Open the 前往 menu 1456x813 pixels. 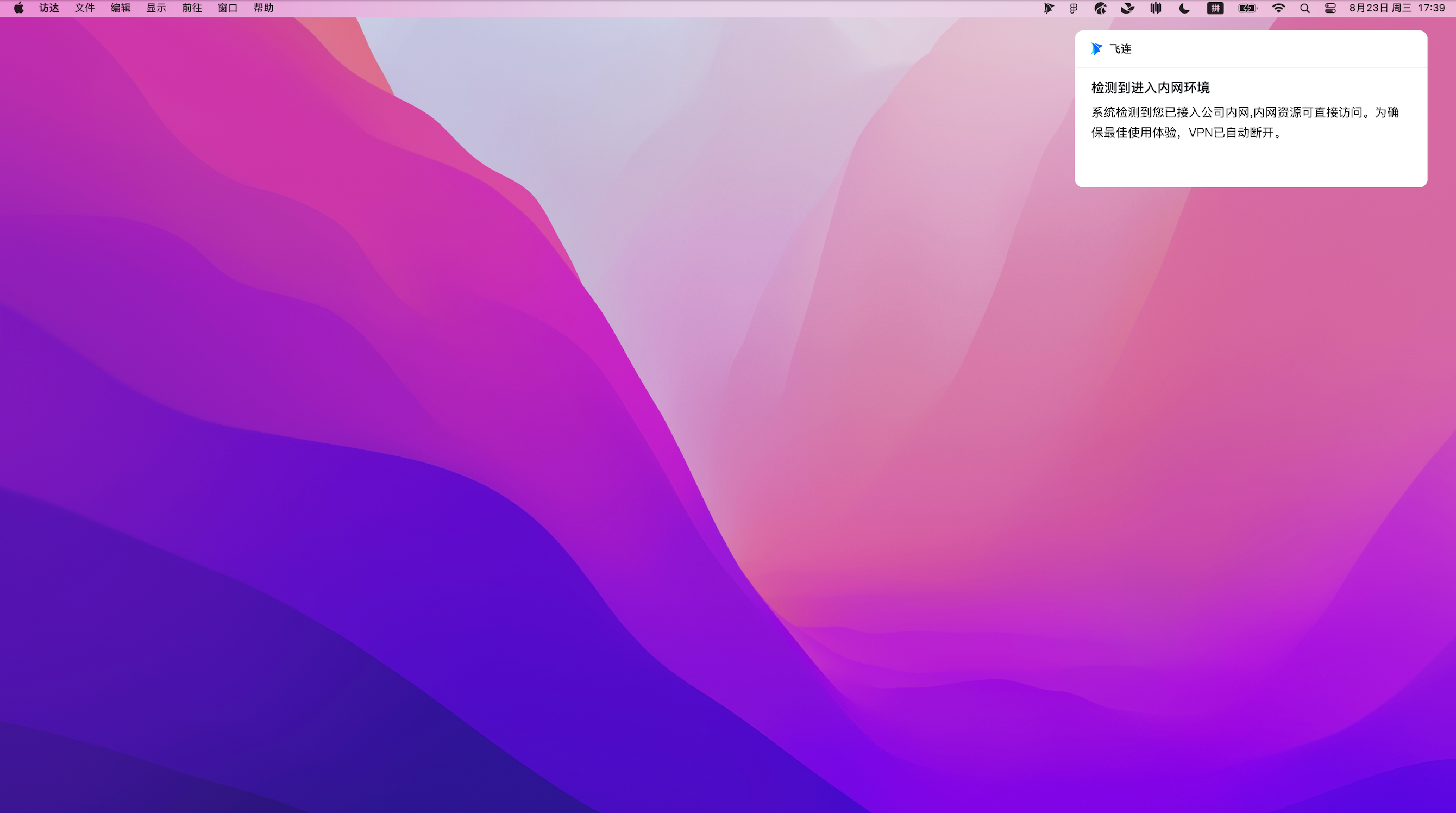coord(192,8)
